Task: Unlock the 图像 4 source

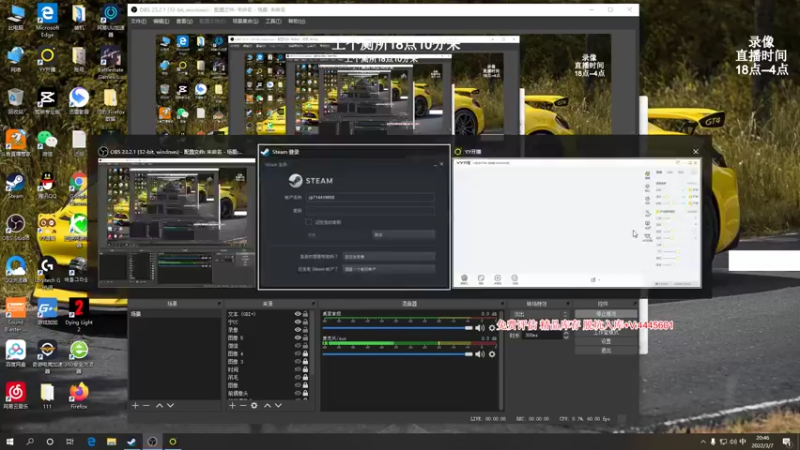Action: (305, 353)
